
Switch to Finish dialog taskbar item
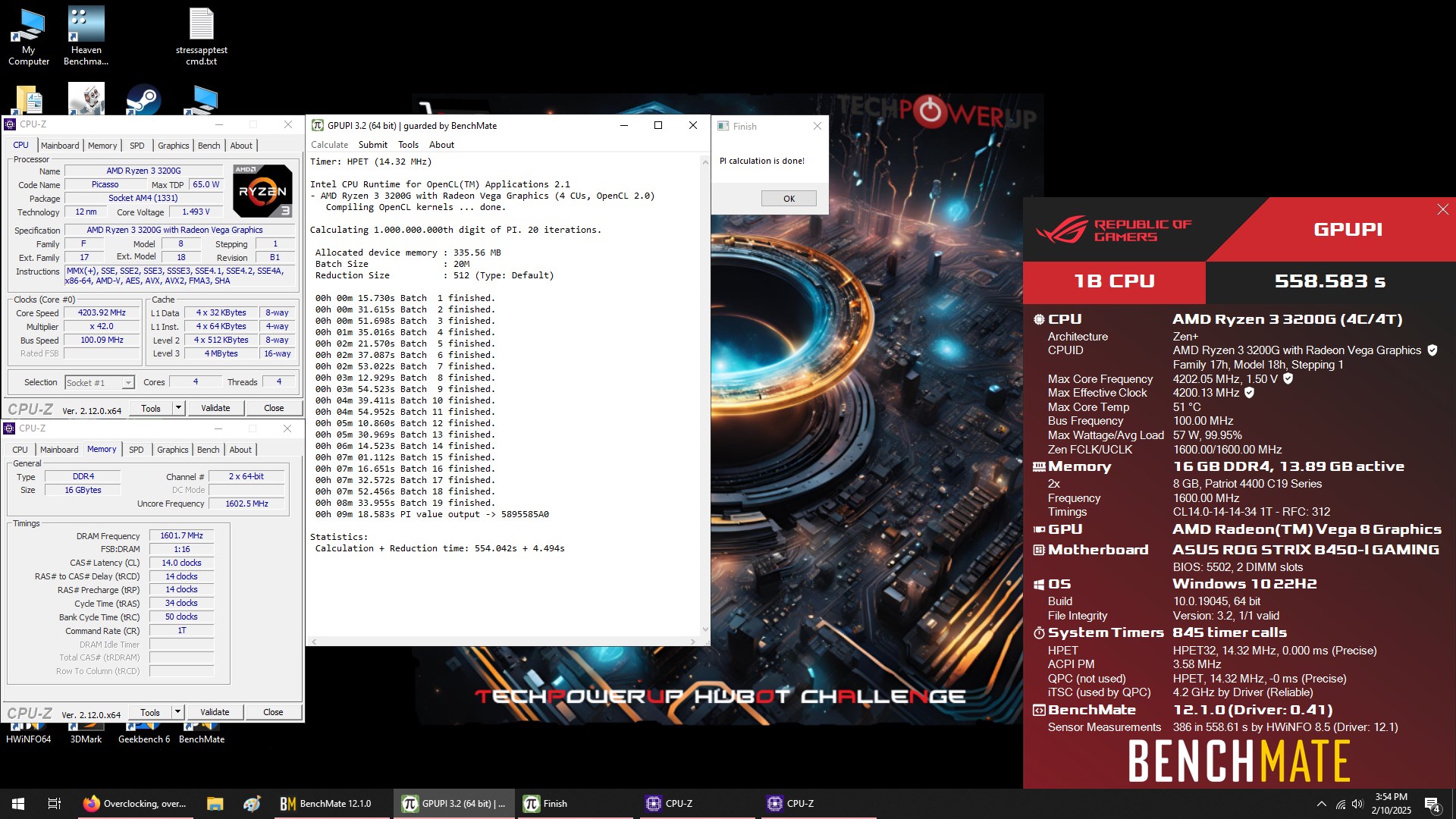pyautogui.click(x=575, y=804)
